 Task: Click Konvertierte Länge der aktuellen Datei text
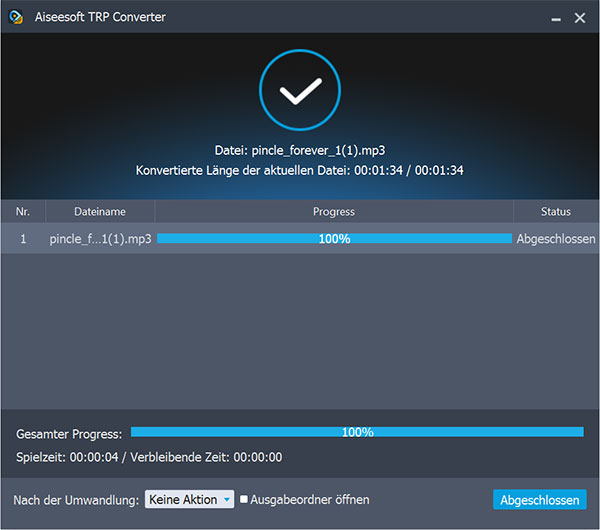click(300, 170)
